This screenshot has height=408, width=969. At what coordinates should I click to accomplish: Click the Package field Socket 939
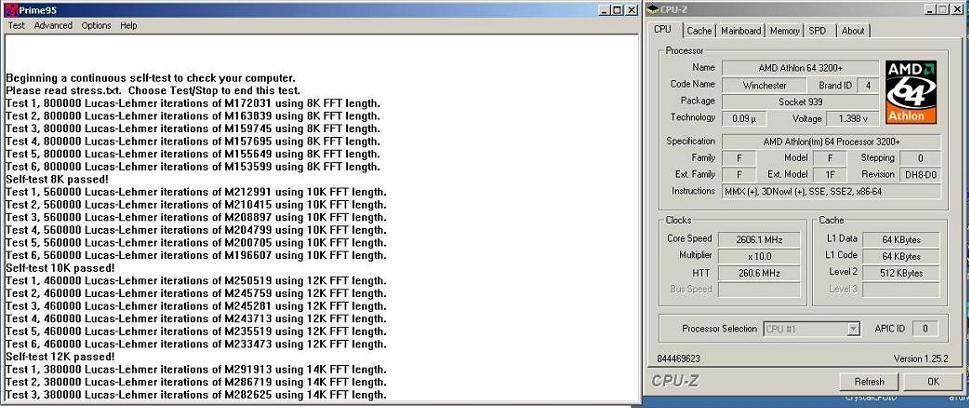[x=800, y=101]
